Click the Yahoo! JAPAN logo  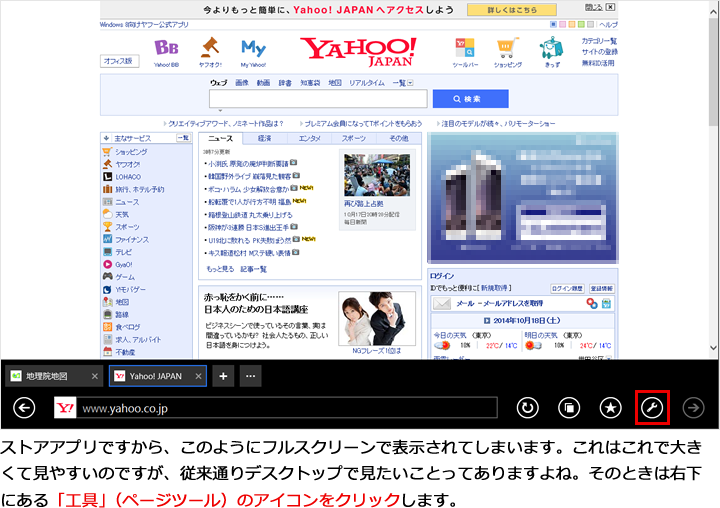pos(359,52)
